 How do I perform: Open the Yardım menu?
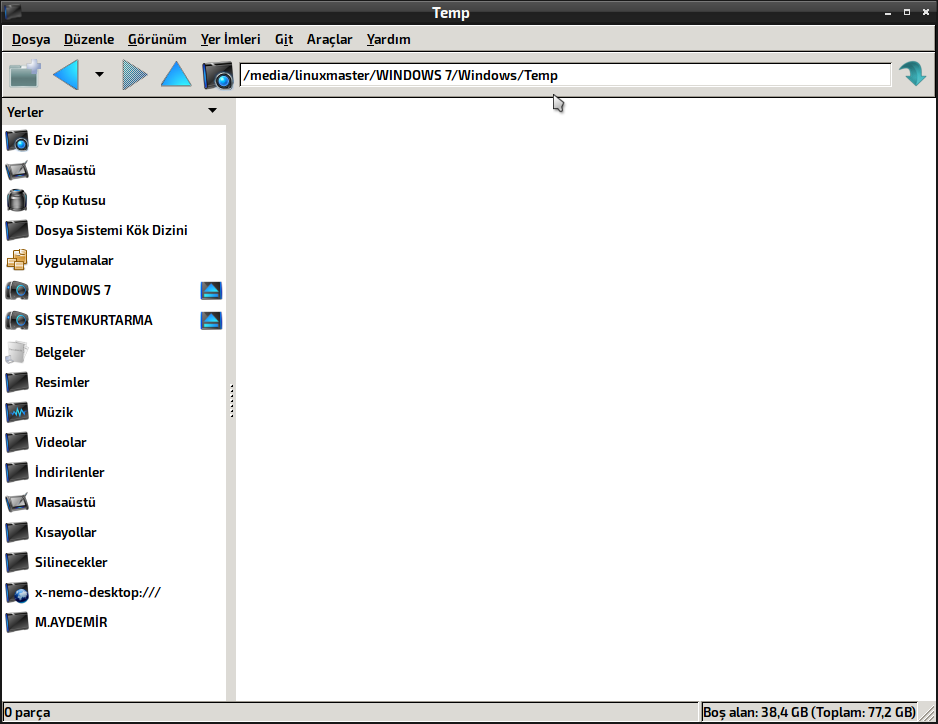[389, 39]
